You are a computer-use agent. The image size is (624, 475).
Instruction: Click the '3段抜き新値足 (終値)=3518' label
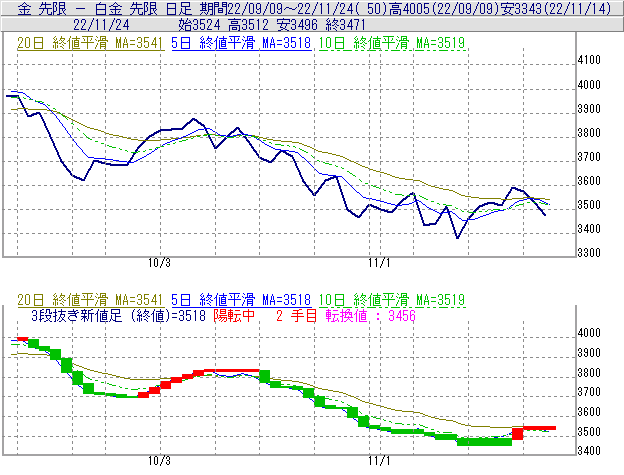pos(118,316)
